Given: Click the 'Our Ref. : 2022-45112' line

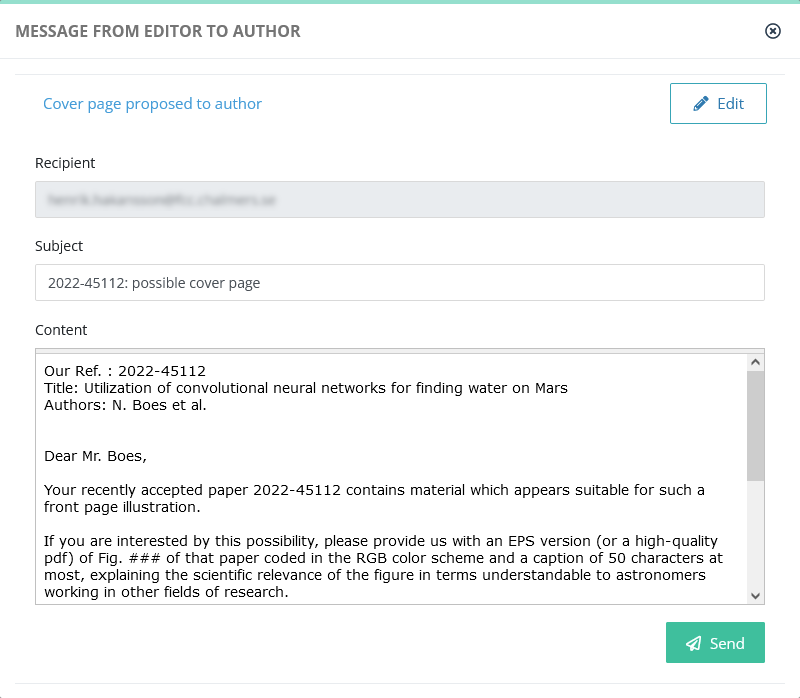Looking at the screenshot, I should point(125,370).
